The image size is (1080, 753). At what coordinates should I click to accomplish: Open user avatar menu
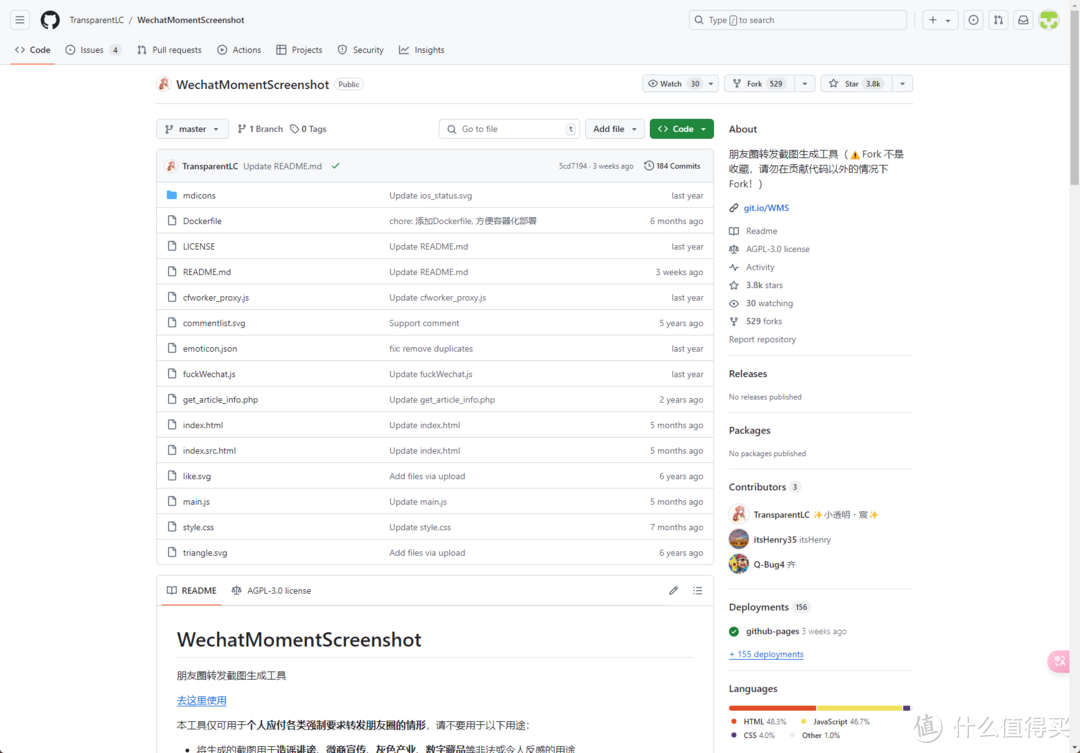coord(1049,20)
